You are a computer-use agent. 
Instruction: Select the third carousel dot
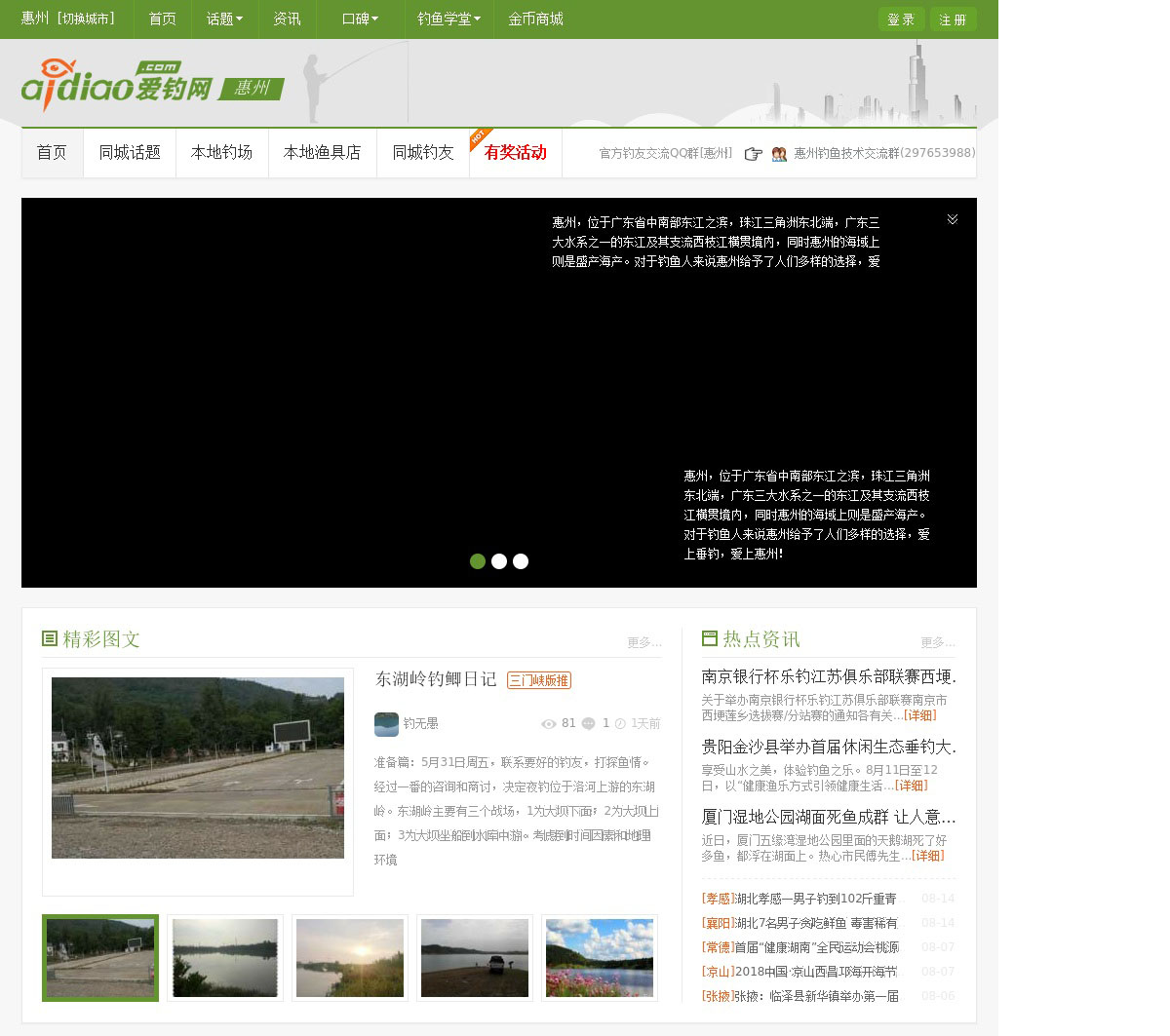521,561
